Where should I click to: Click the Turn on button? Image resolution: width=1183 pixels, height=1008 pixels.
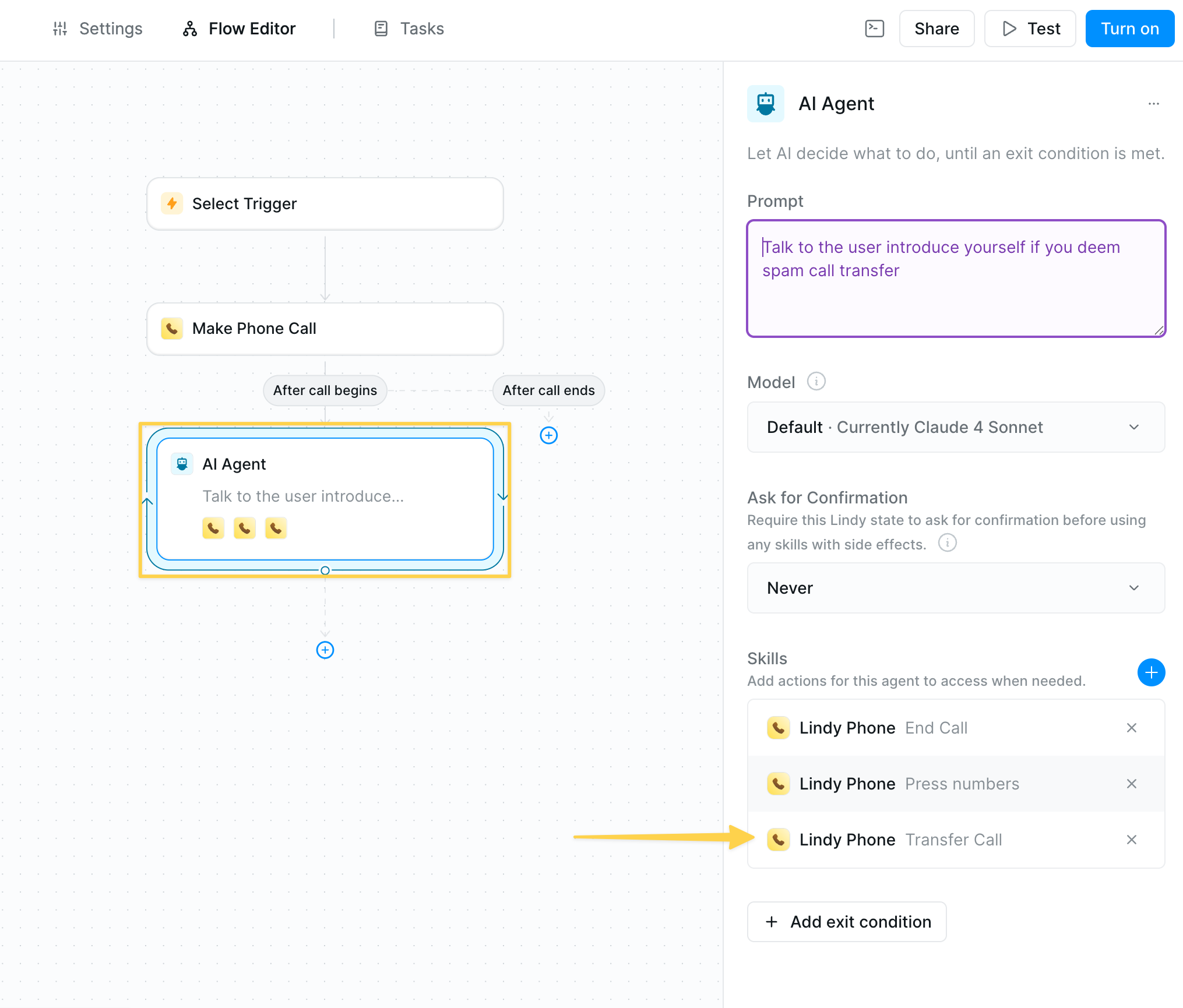point(1129,29)
